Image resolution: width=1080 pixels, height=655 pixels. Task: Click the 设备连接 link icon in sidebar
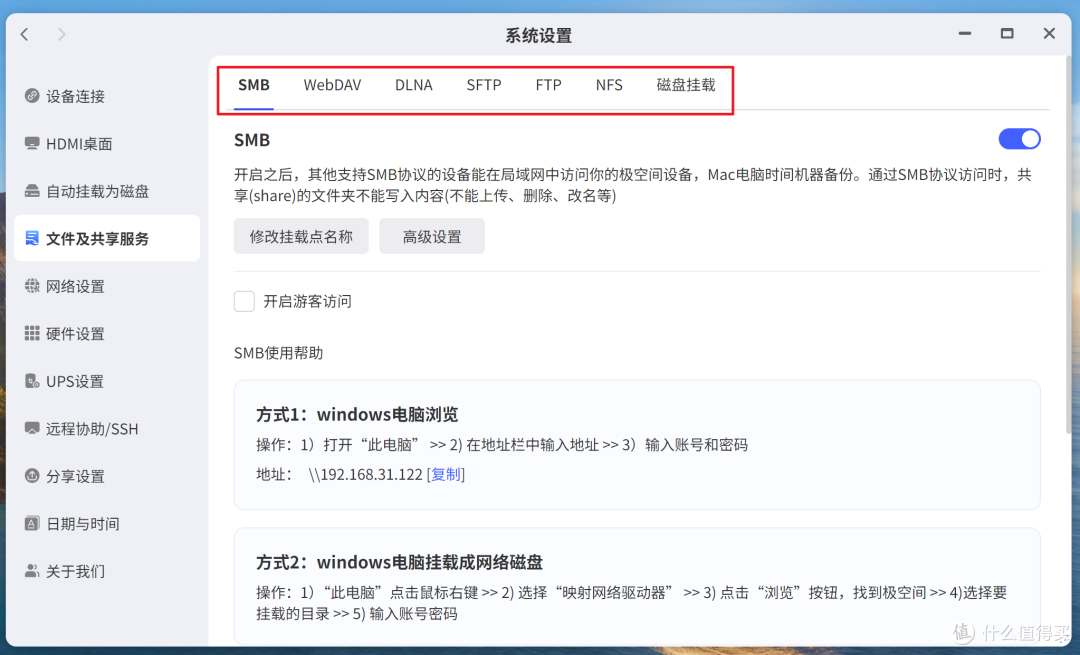tap(32, 96)
